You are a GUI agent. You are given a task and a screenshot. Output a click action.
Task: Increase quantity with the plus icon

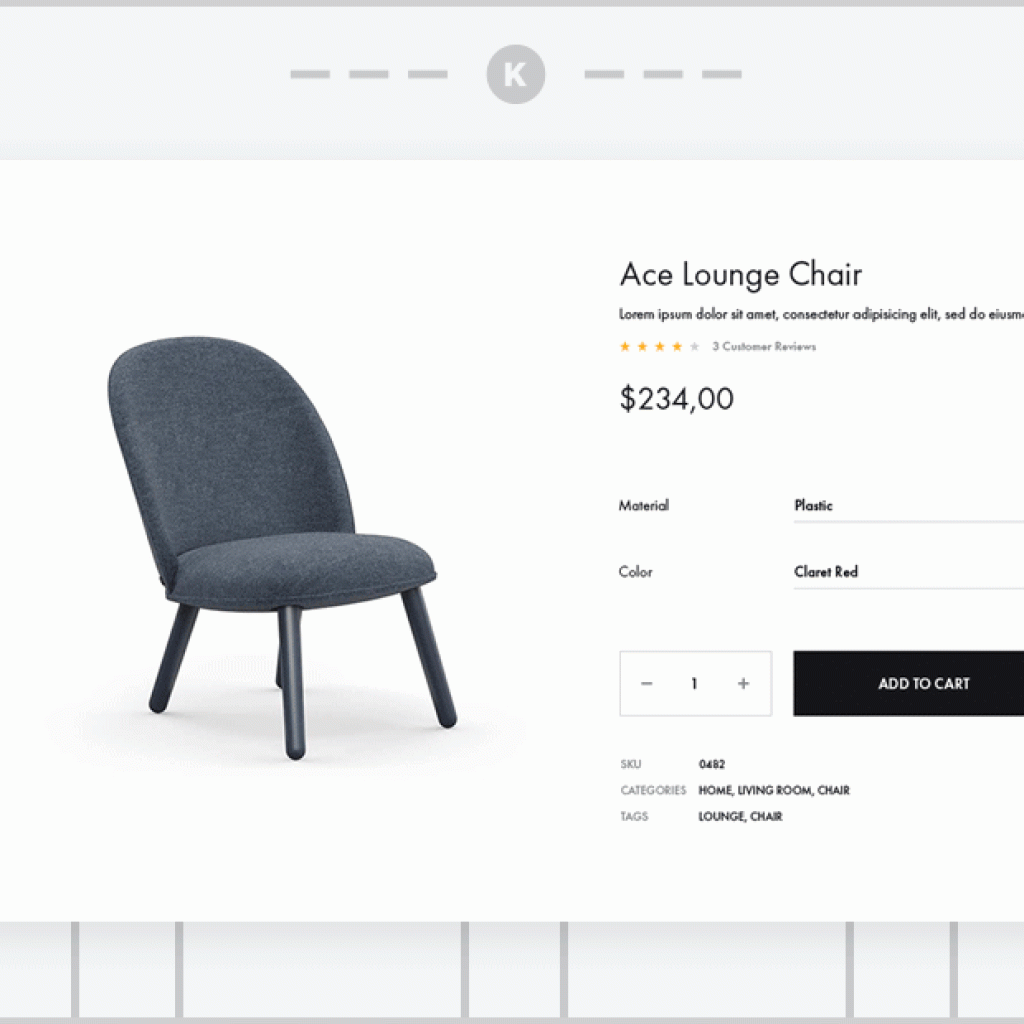(743, 683)
